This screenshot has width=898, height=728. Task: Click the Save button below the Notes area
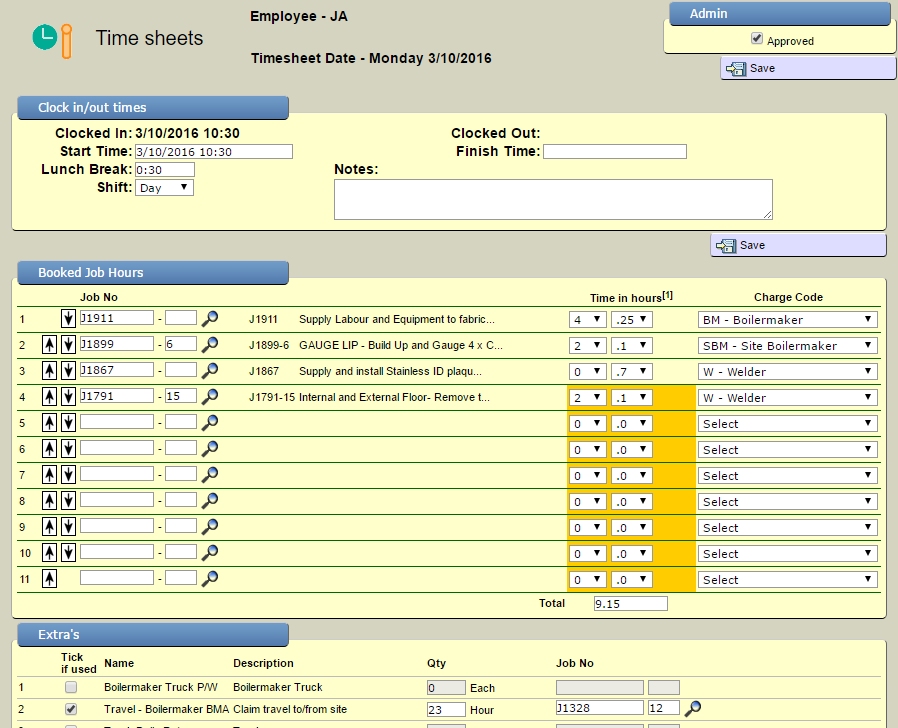(x=797, y=246)
